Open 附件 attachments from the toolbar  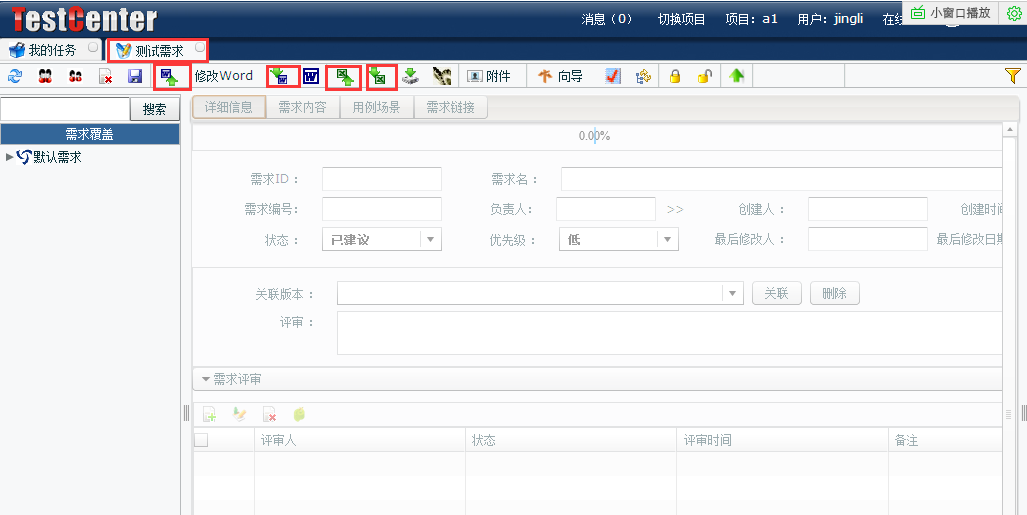[x=489, y=77]
